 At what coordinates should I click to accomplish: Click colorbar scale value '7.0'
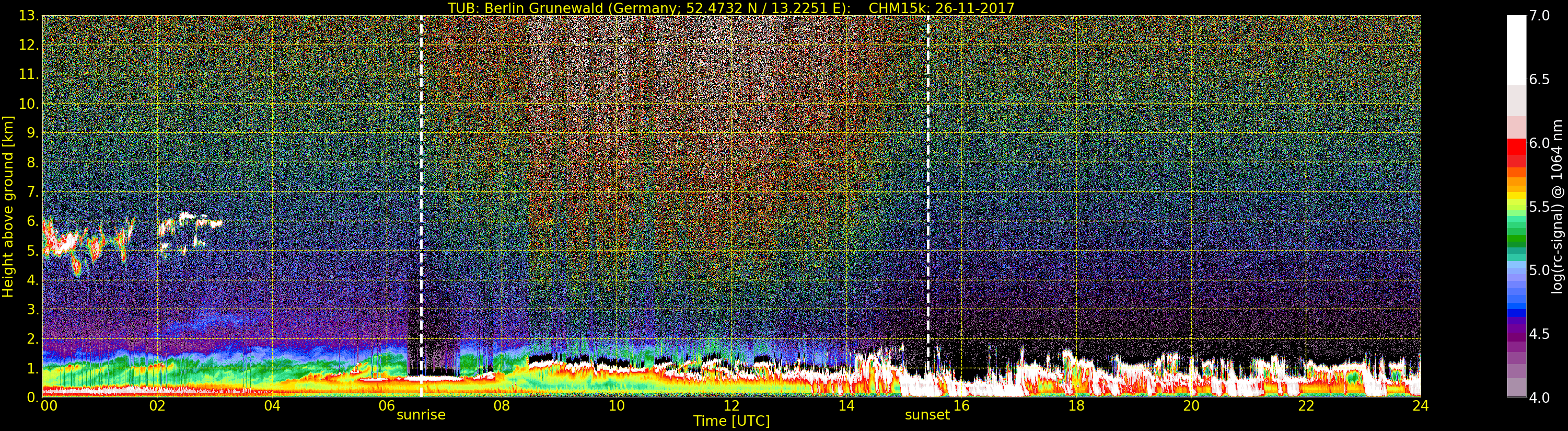(x=1539, y=16)
